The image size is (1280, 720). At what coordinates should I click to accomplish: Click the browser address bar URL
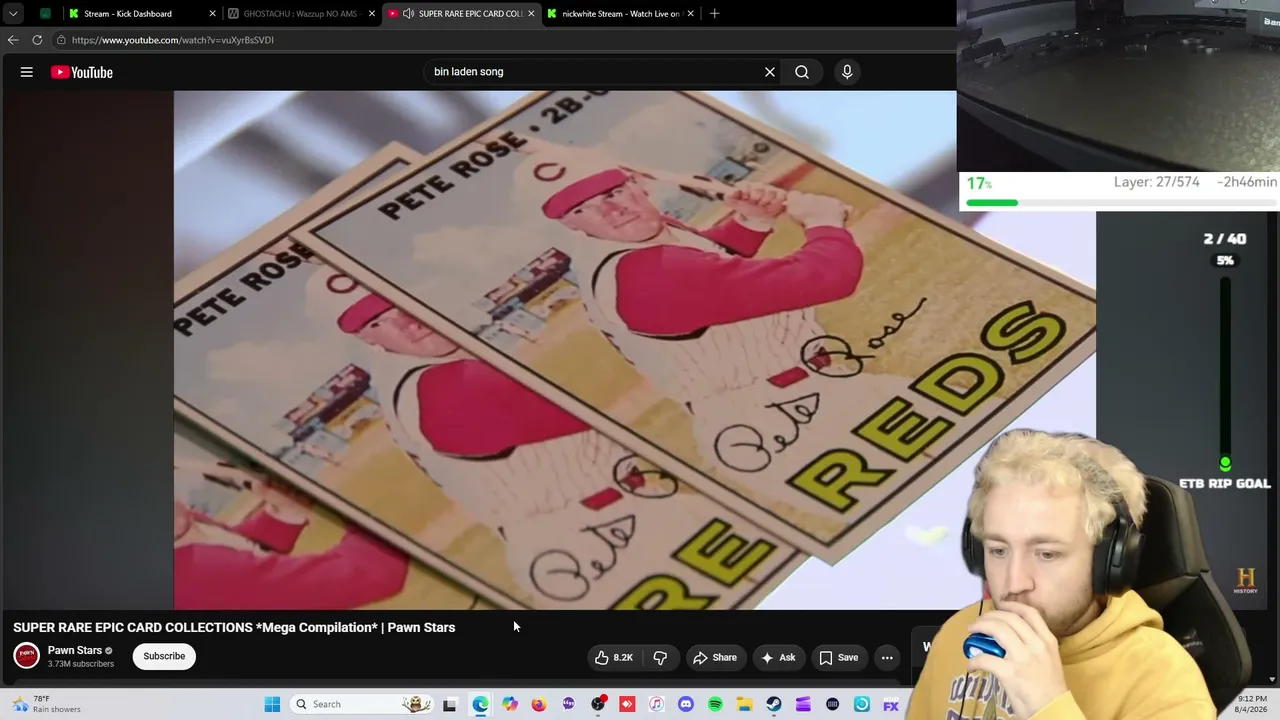pos(173,40)
